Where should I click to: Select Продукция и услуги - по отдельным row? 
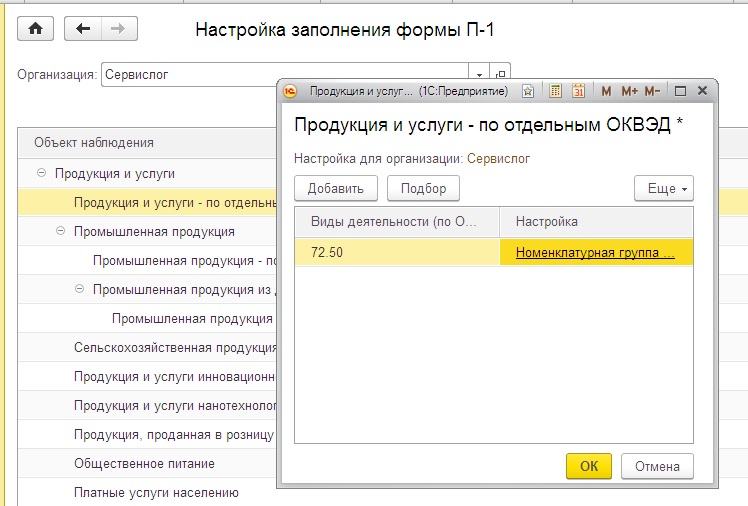point(147,203)
